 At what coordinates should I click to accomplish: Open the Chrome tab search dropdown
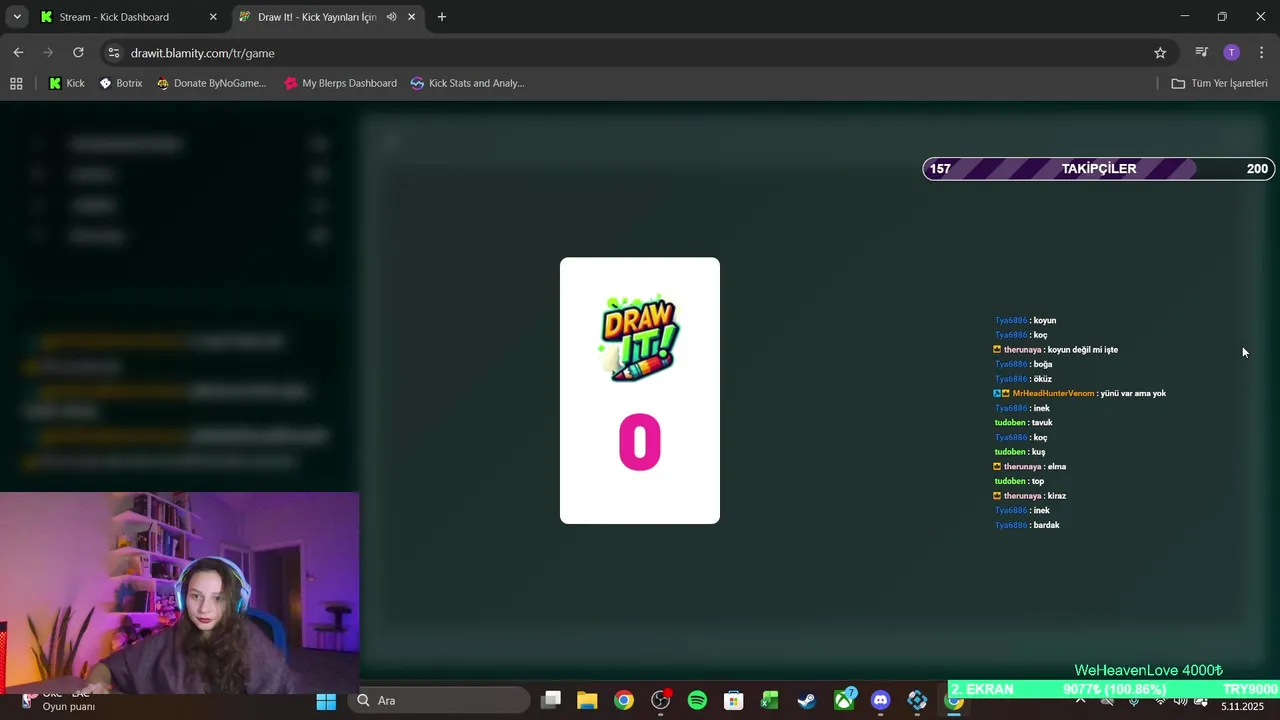coord(17,17)
